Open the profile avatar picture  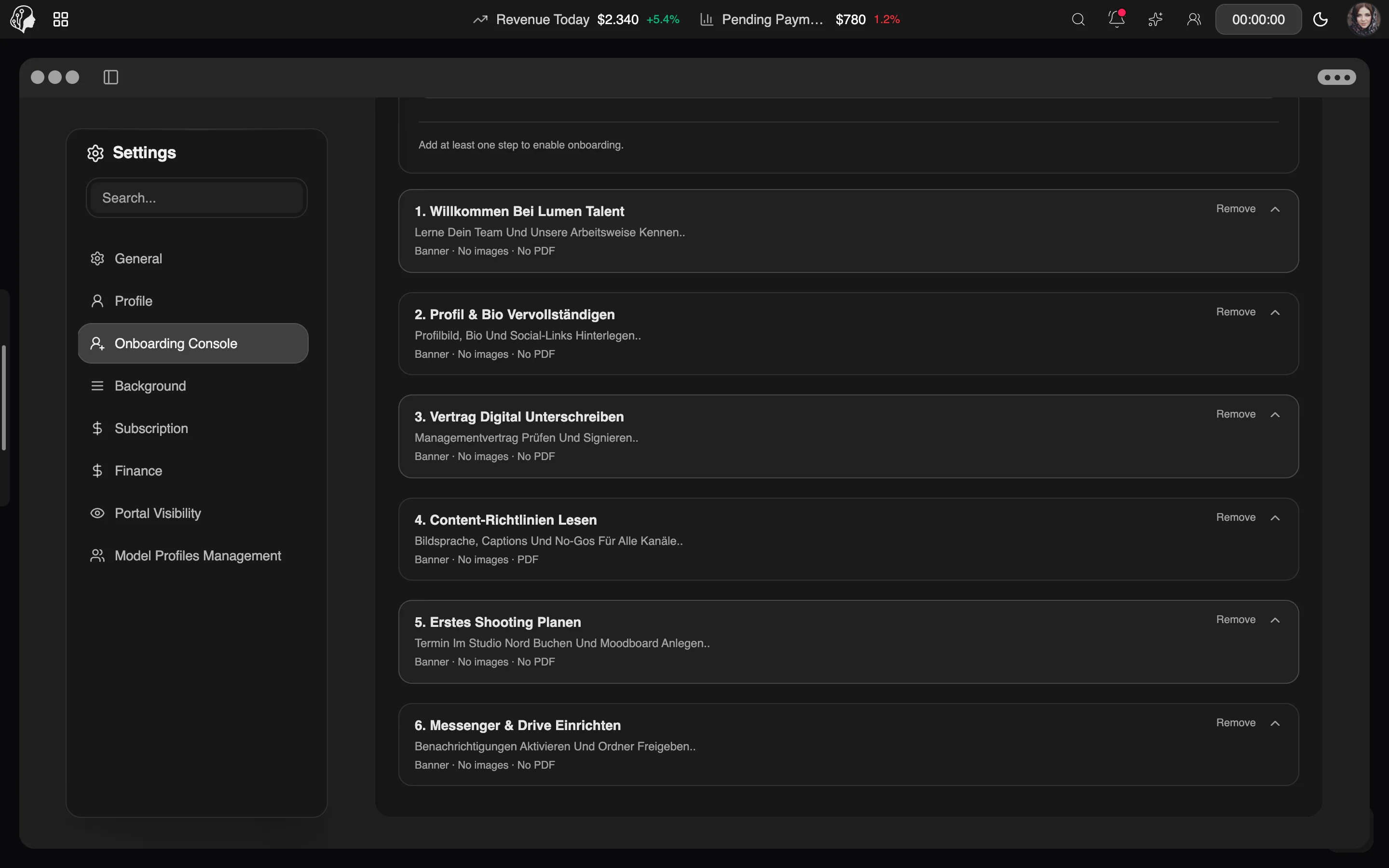pos(1364,19)
